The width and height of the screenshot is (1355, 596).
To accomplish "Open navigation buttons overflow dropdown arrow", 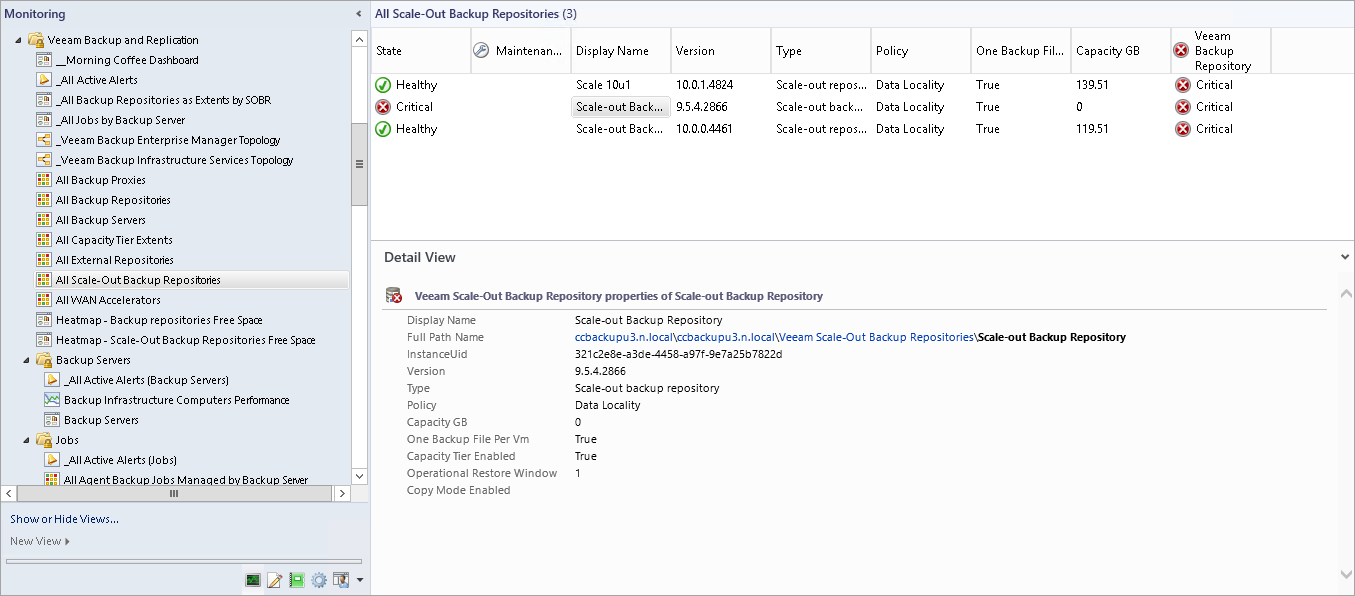I will 359,580.
